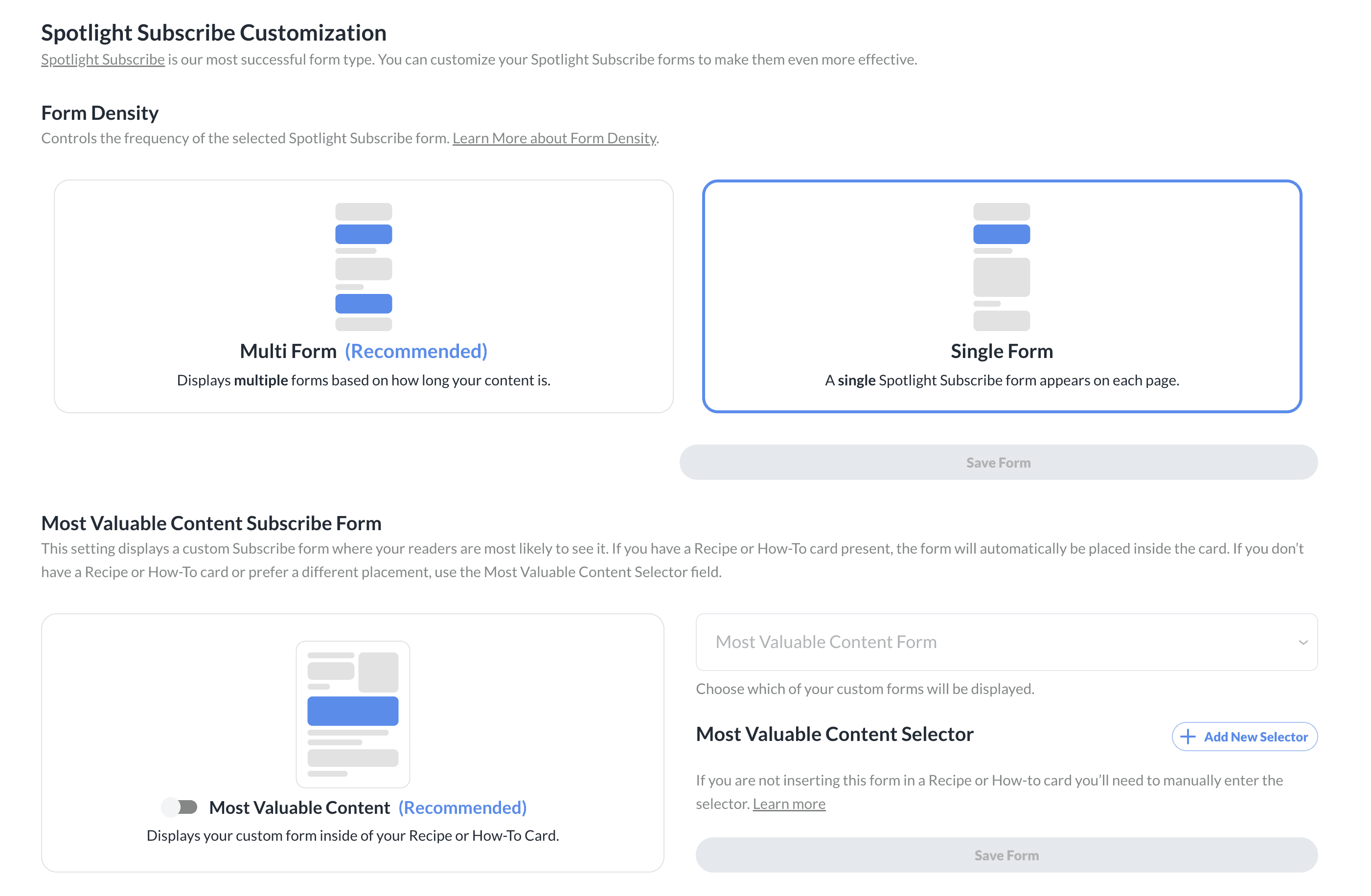Click the Recommended label beside Most Valuable Content
Screen dimensions: 1371x896
462,807
